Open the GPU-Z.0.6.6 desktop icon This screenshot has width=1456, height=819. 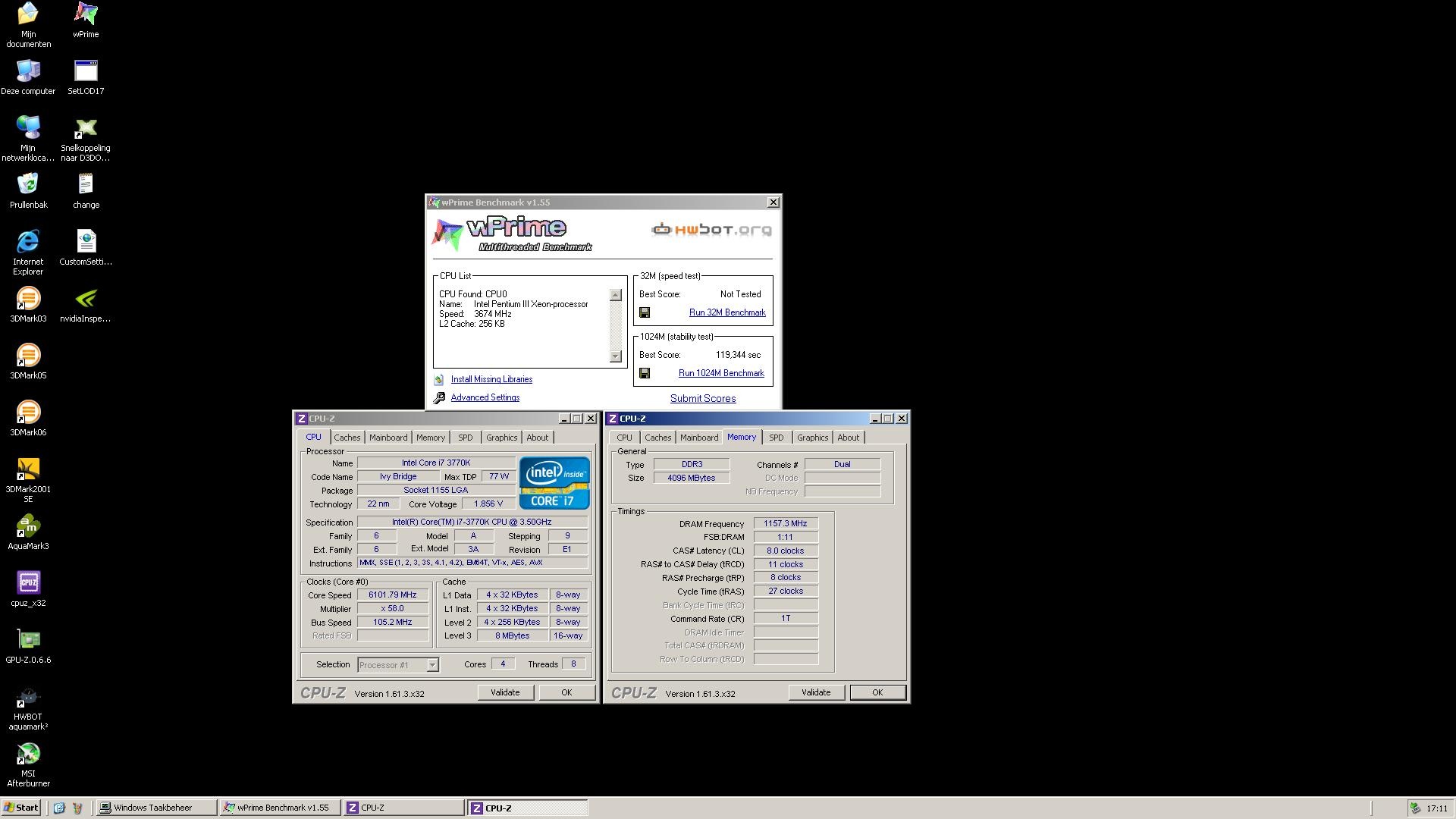(x=28, y=639)
